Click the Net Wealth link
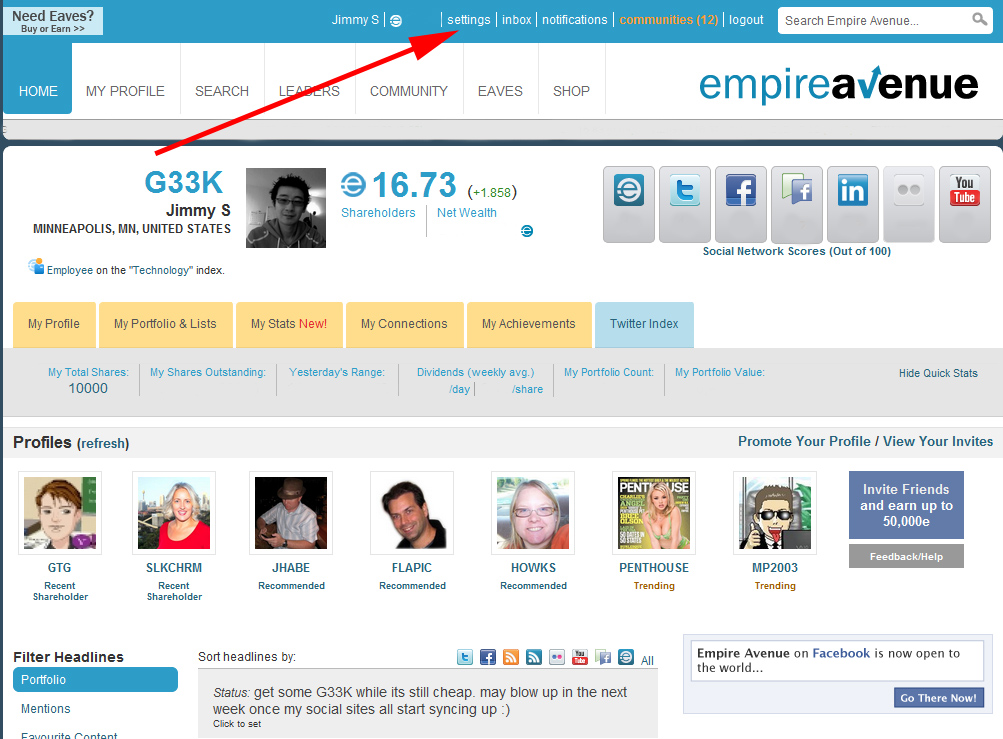1003x739 pixels. tap(467, 212)
